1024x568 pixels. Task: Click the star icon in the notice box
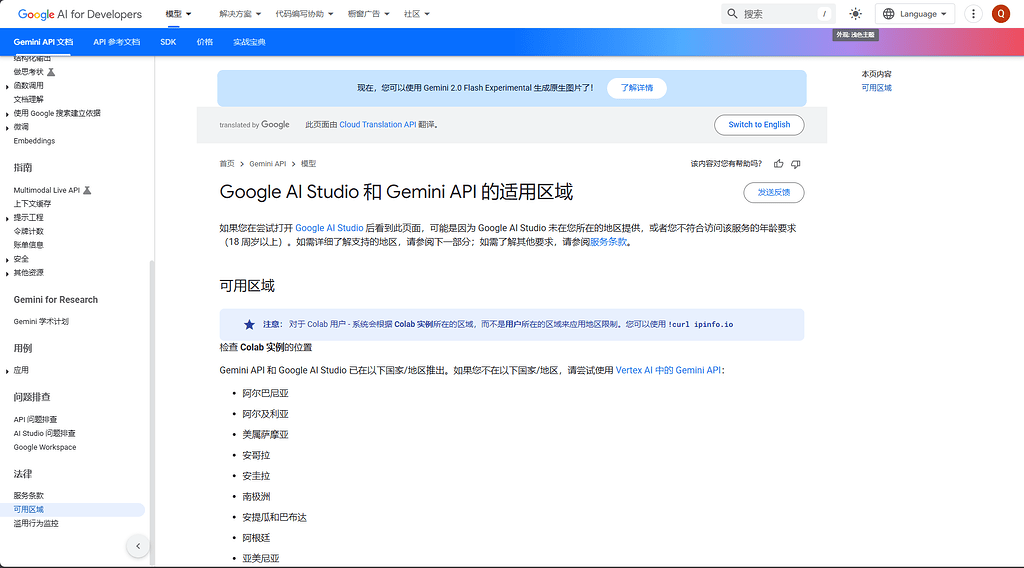point(249,324)
